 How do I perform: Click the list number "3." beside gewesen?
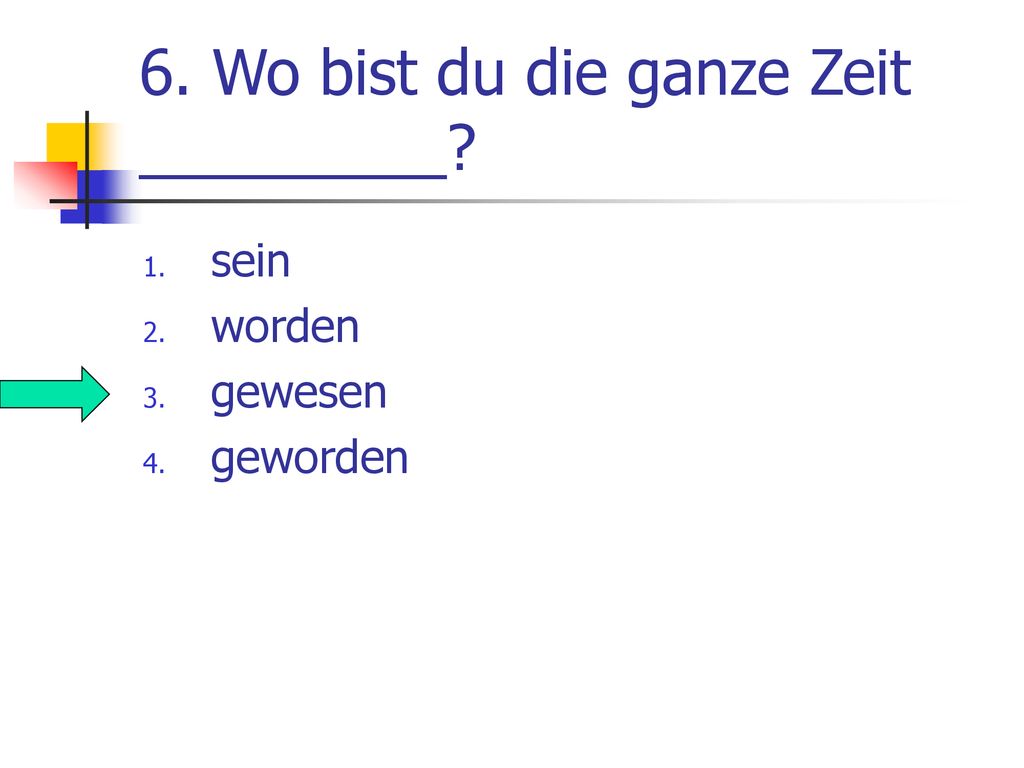point(154,398)
